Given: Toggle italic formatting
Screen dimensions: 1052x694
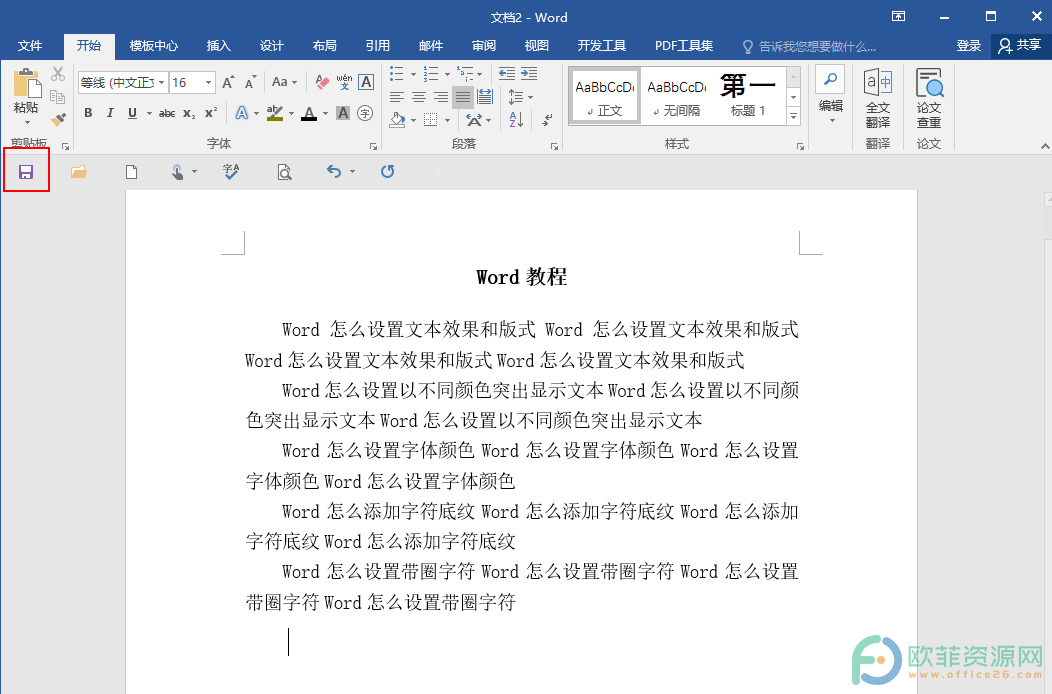Looking at the screenshot, I should [110, 113].
